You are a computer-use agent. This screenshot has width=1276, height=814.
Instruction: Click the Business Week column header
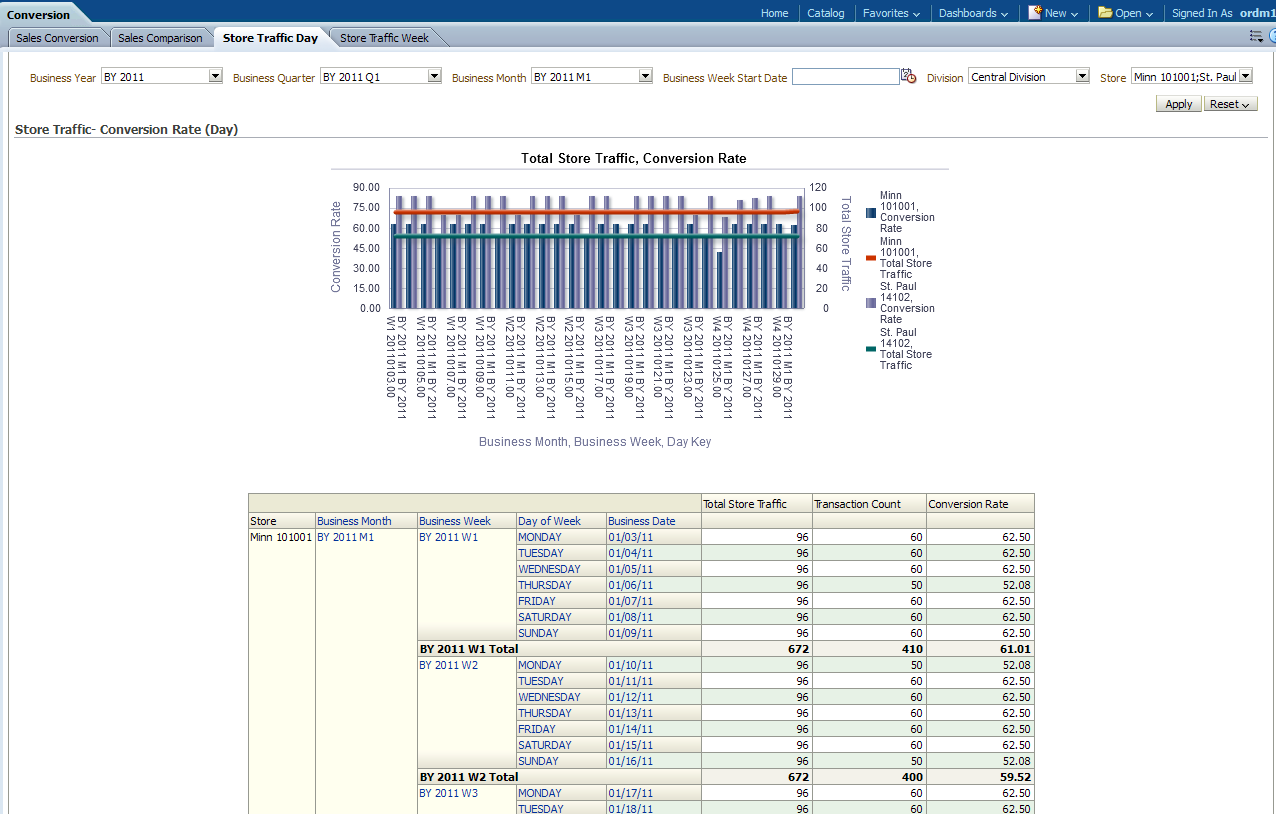pos(455,521)
